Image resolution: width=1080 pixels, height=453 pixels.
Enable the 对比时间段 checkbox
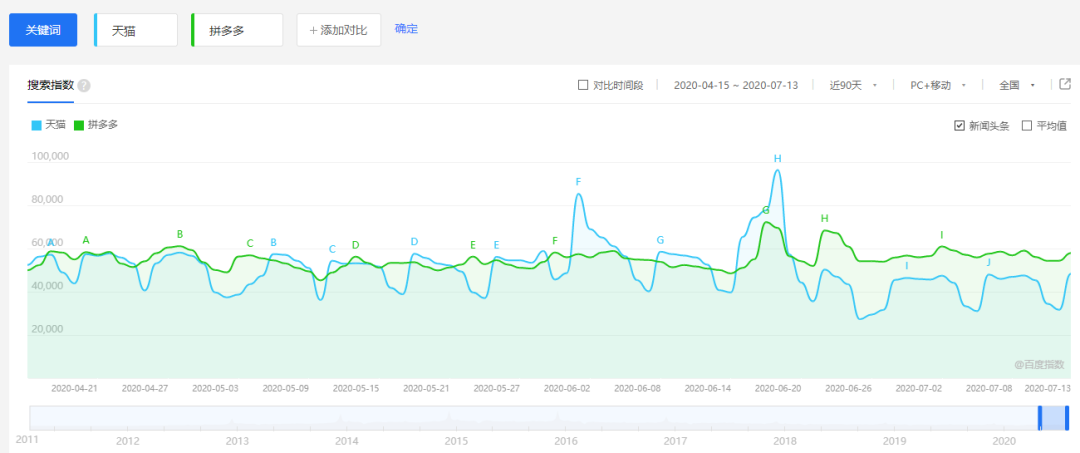click(583, 85)
